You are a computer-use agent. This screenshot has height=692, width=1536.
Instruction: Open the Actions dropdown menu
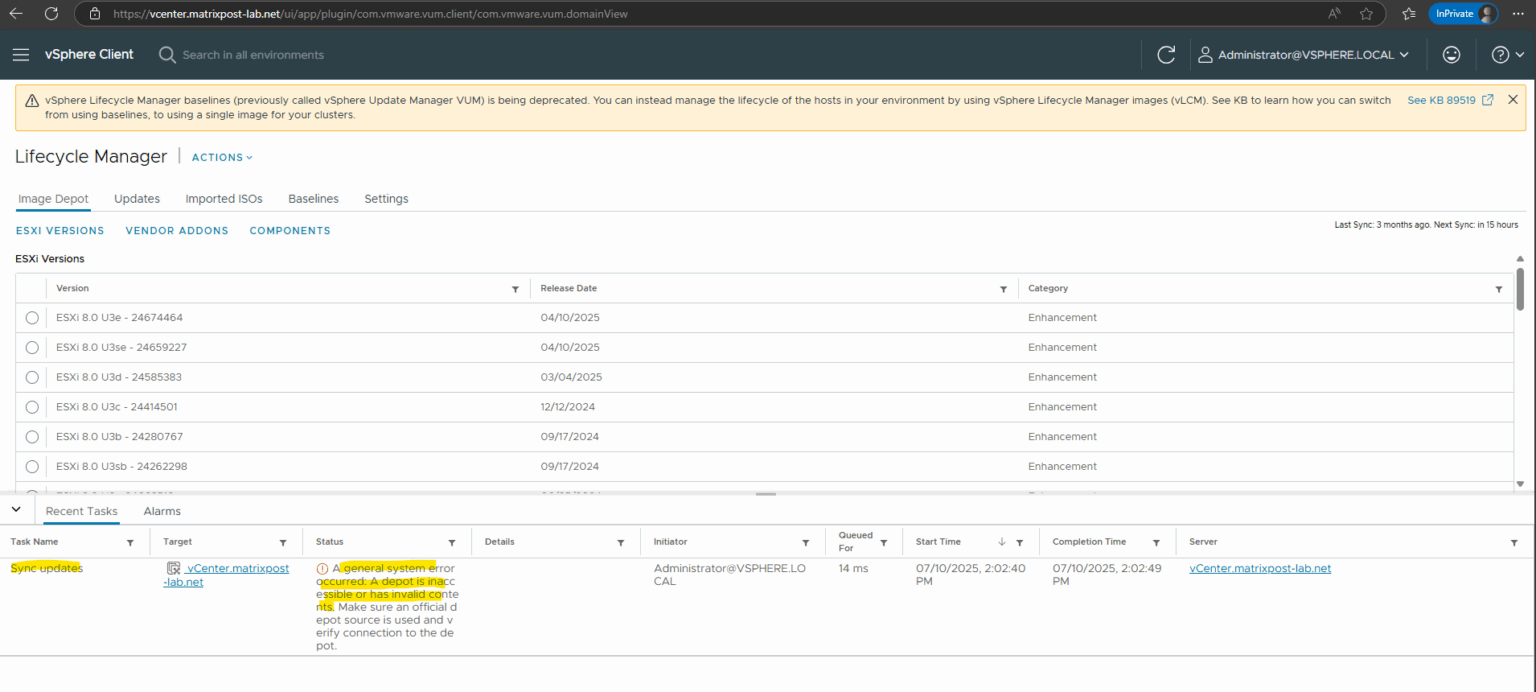[x=221, y=157]
